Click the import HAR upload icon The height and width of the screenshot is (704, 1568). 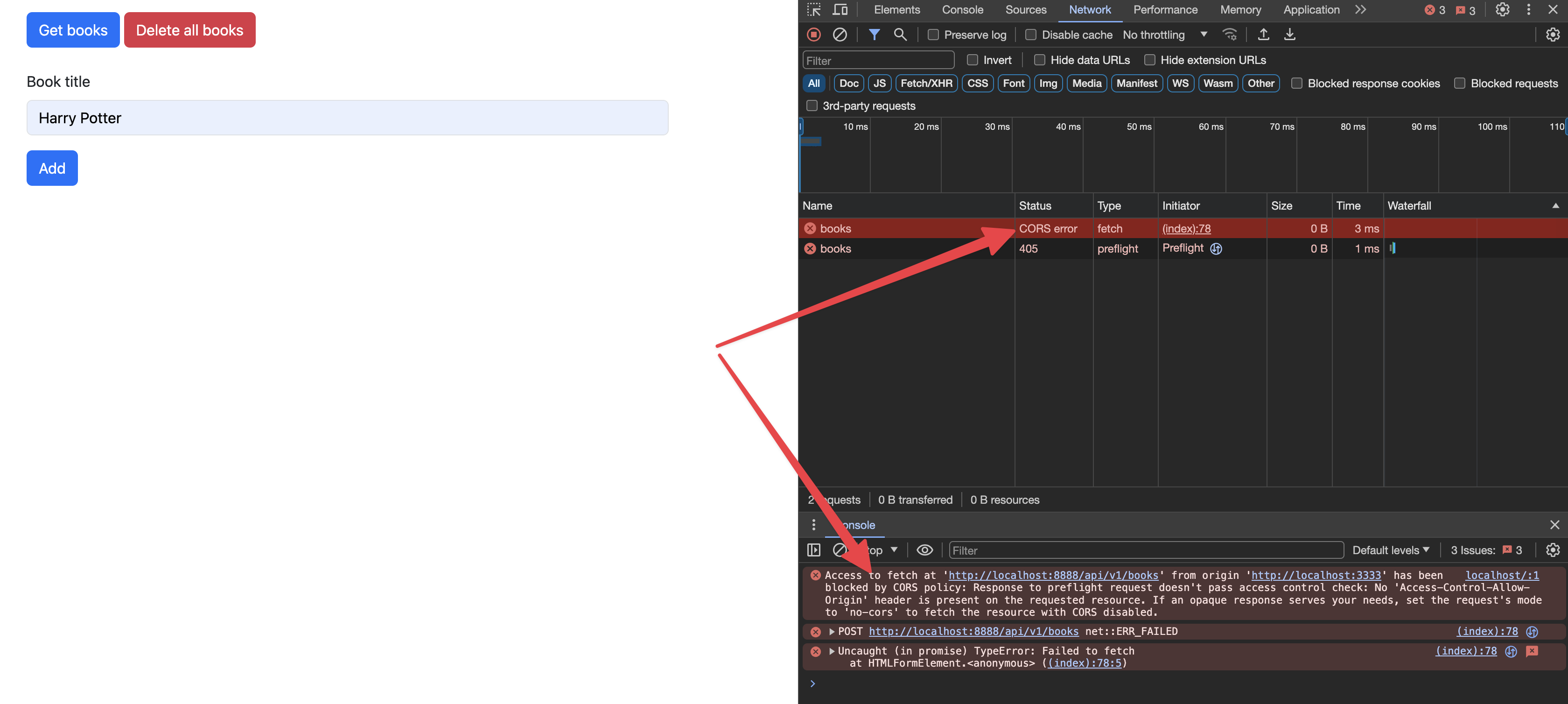click(1264, 35)
